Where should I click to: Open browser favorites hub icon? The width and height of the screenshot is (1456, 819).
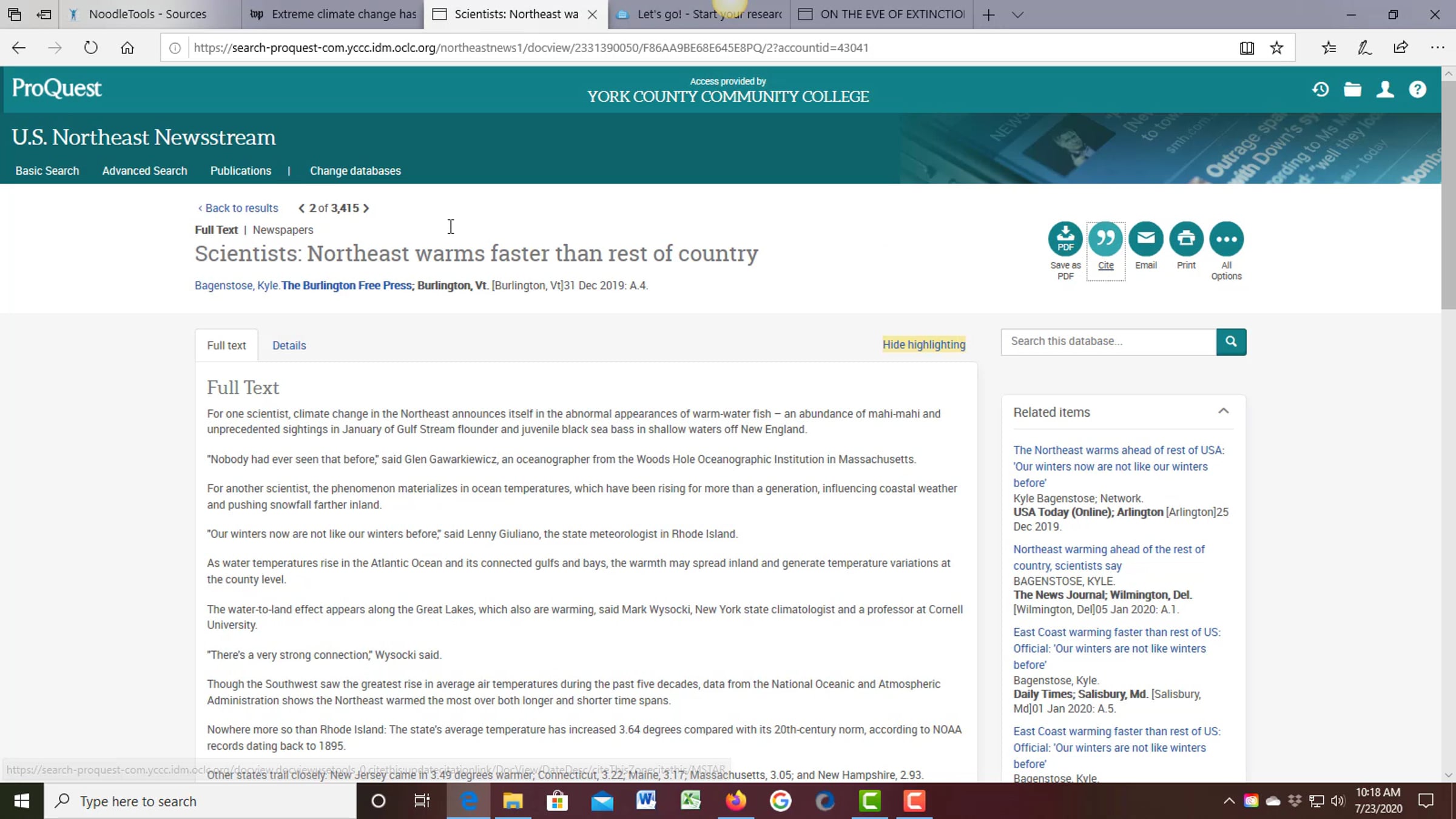coord(1329,48)
